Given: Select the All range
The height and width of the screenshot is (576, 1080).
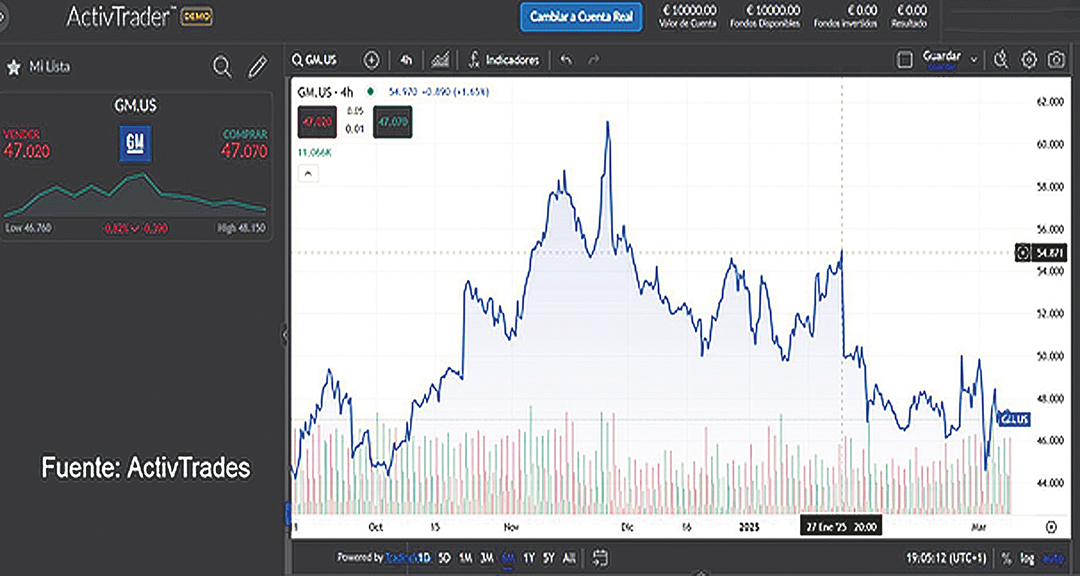Looking at the screenshot, I should tap(569, 557).
